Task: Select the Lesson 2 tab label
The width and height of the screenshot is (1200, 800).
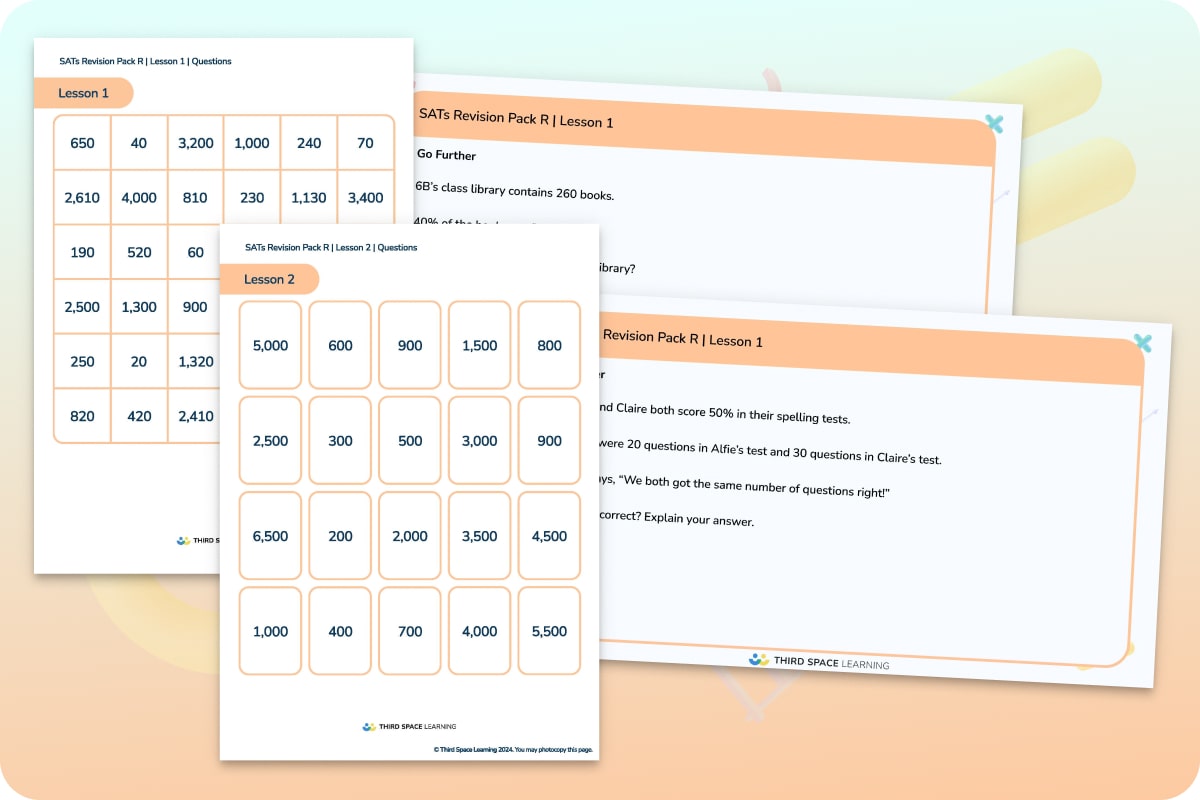Action: click(x=269, y=279)
